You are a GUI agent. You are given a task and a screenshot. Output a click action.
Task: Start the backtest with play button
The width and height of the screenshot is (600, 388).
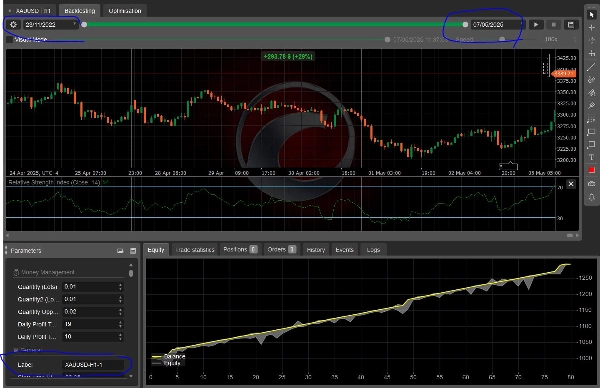pyautogui.click(x=536, y=25)
